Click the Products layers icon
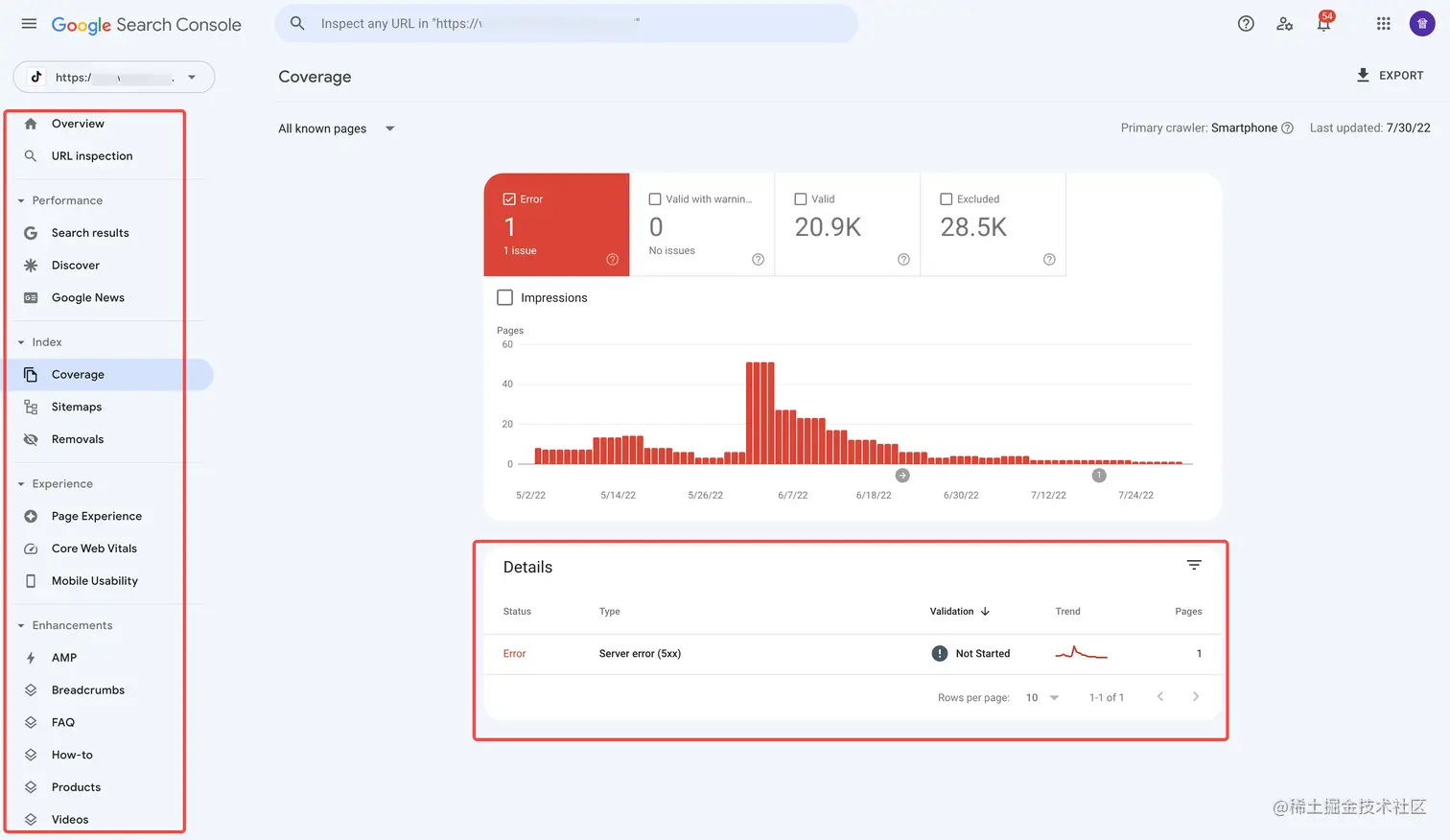The width and height of the screenshot is (1450, 840). tap(31, 787)
